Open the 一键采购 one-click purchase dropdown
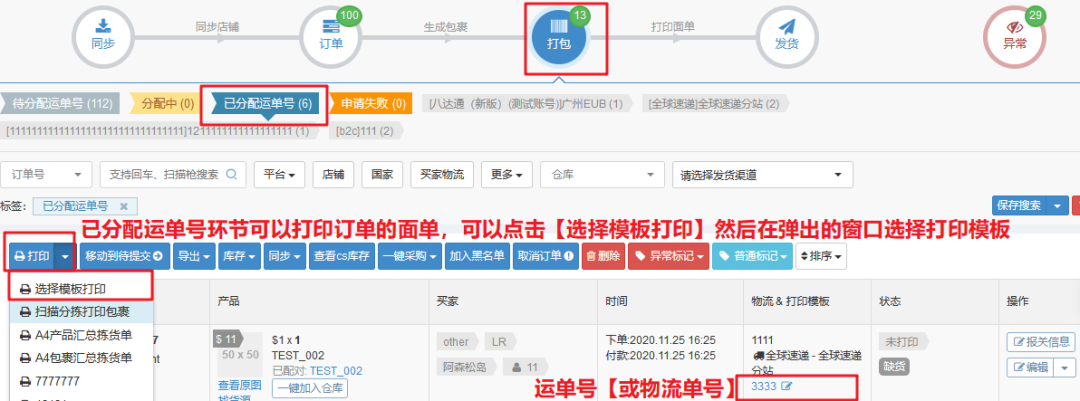1080x401 pixels. [x=410, y=256]
